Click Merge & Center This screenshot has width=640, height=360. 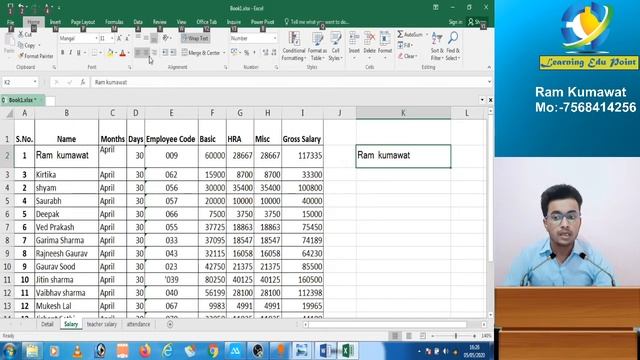click(x=201, y=53)
